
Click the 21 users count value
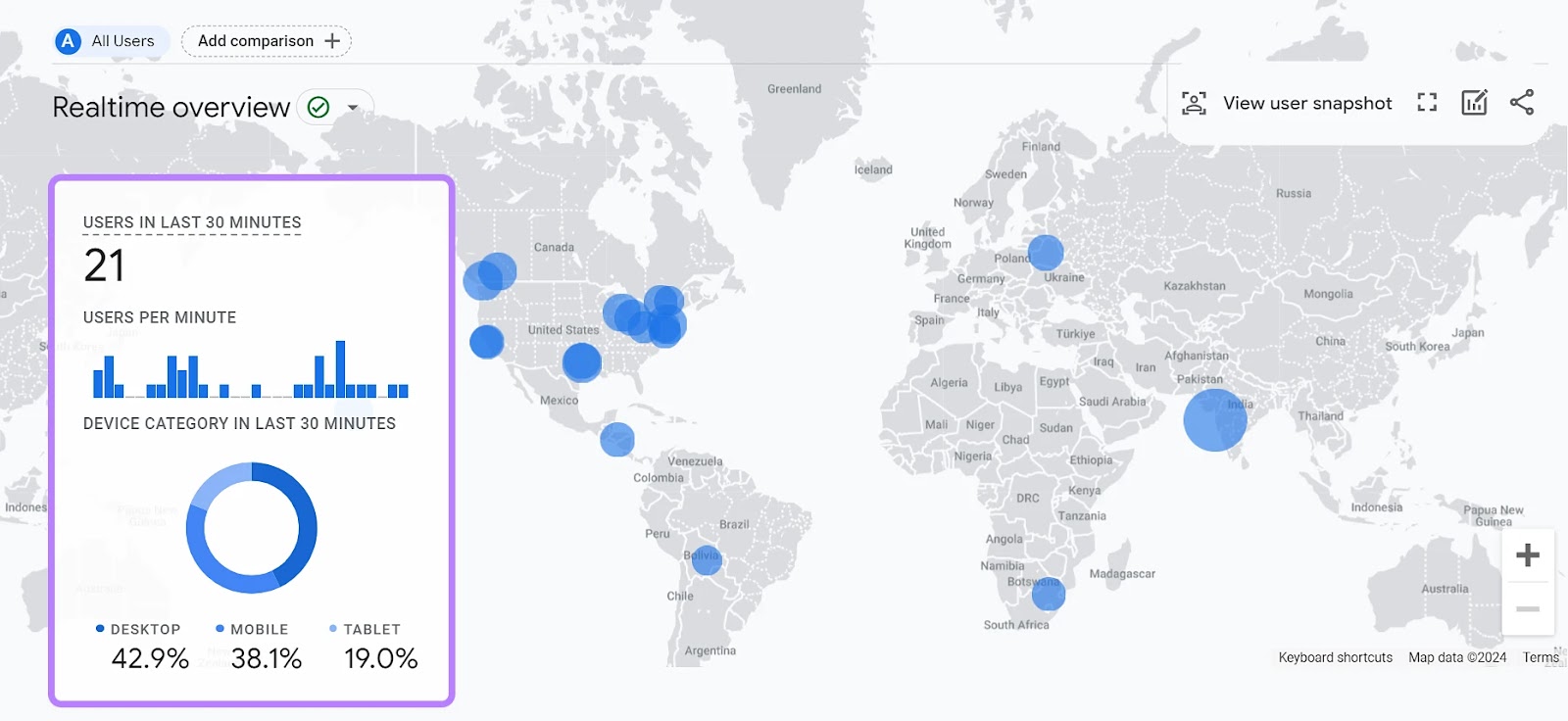click(104, 265)
